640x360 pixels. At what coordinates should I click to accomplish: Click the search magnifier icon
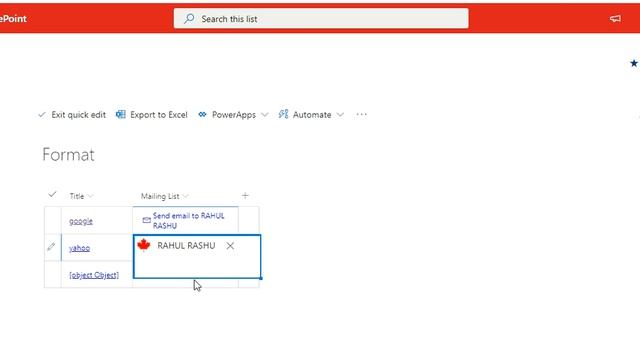tap(189, 18)
